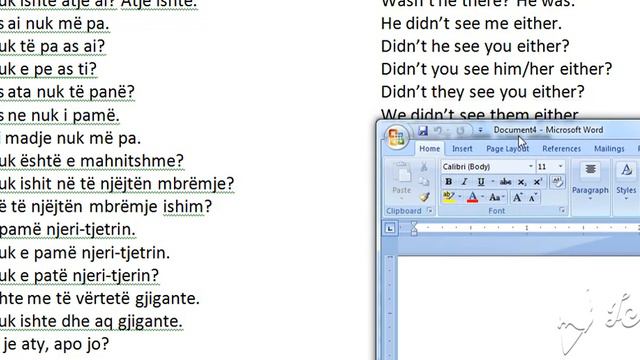Grow font size with large A

pos(518,197)
